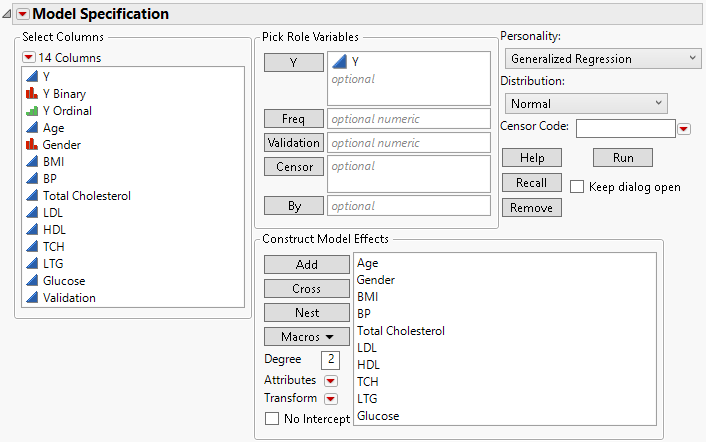
Task: Open the 14 Columns red triangle menu
Action: pos(28,57)
